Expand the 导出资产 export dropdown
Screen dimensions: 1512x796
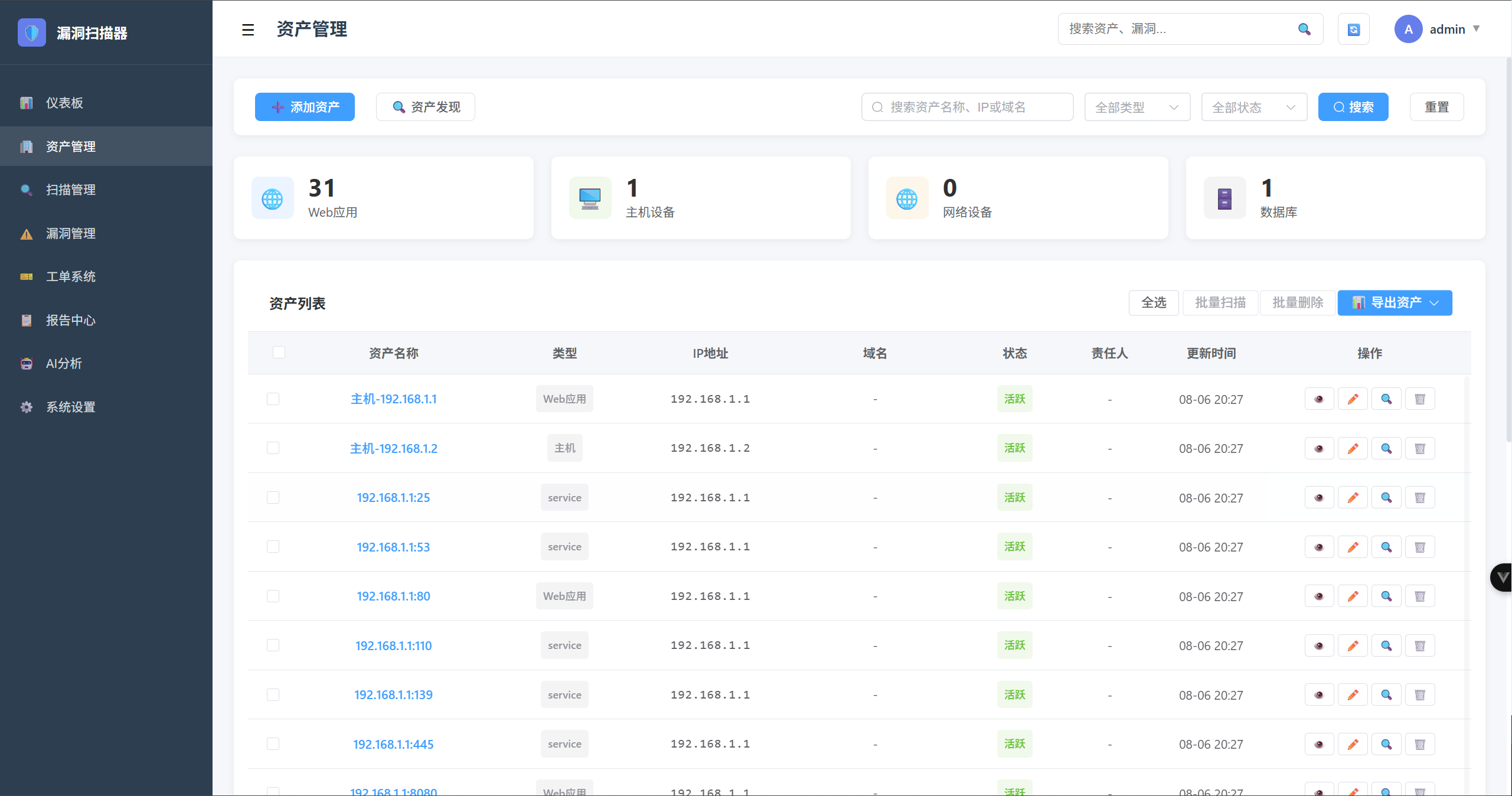(x=1395, y=303)
